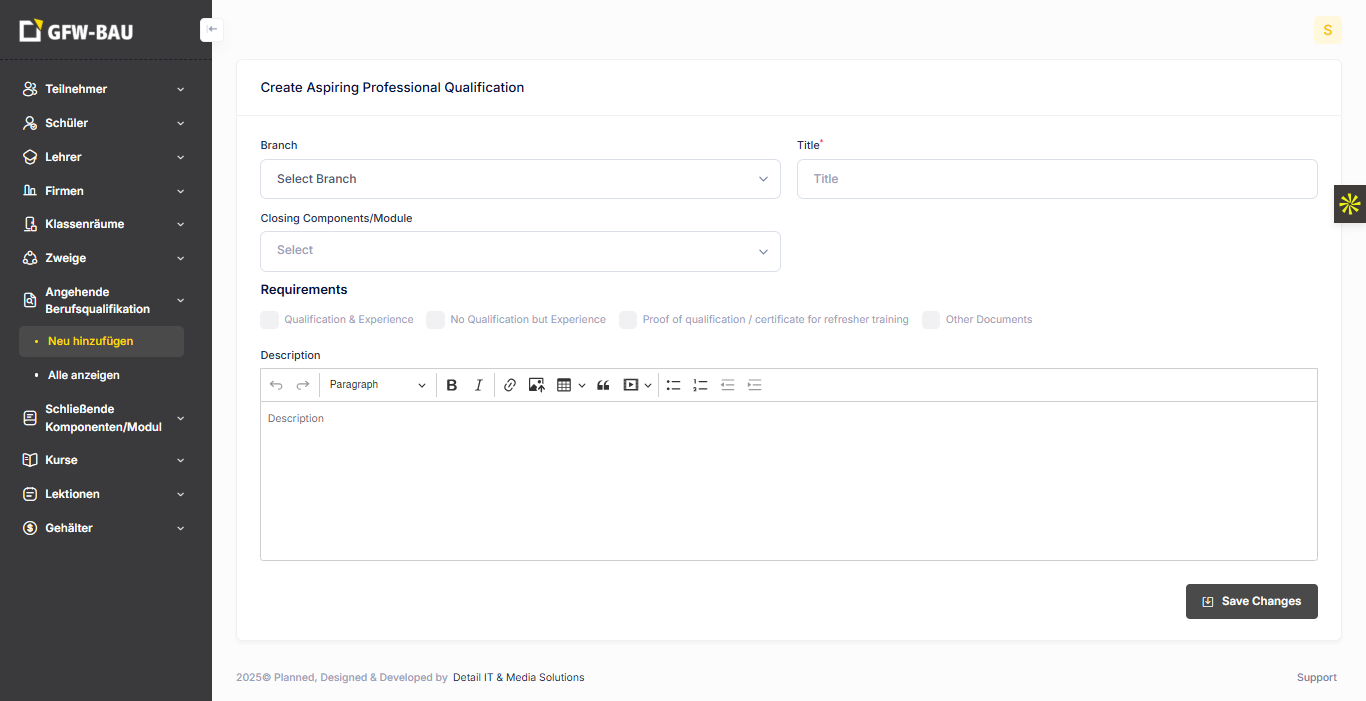Open Alle anzeigen in the sidebar

point(84,375)
